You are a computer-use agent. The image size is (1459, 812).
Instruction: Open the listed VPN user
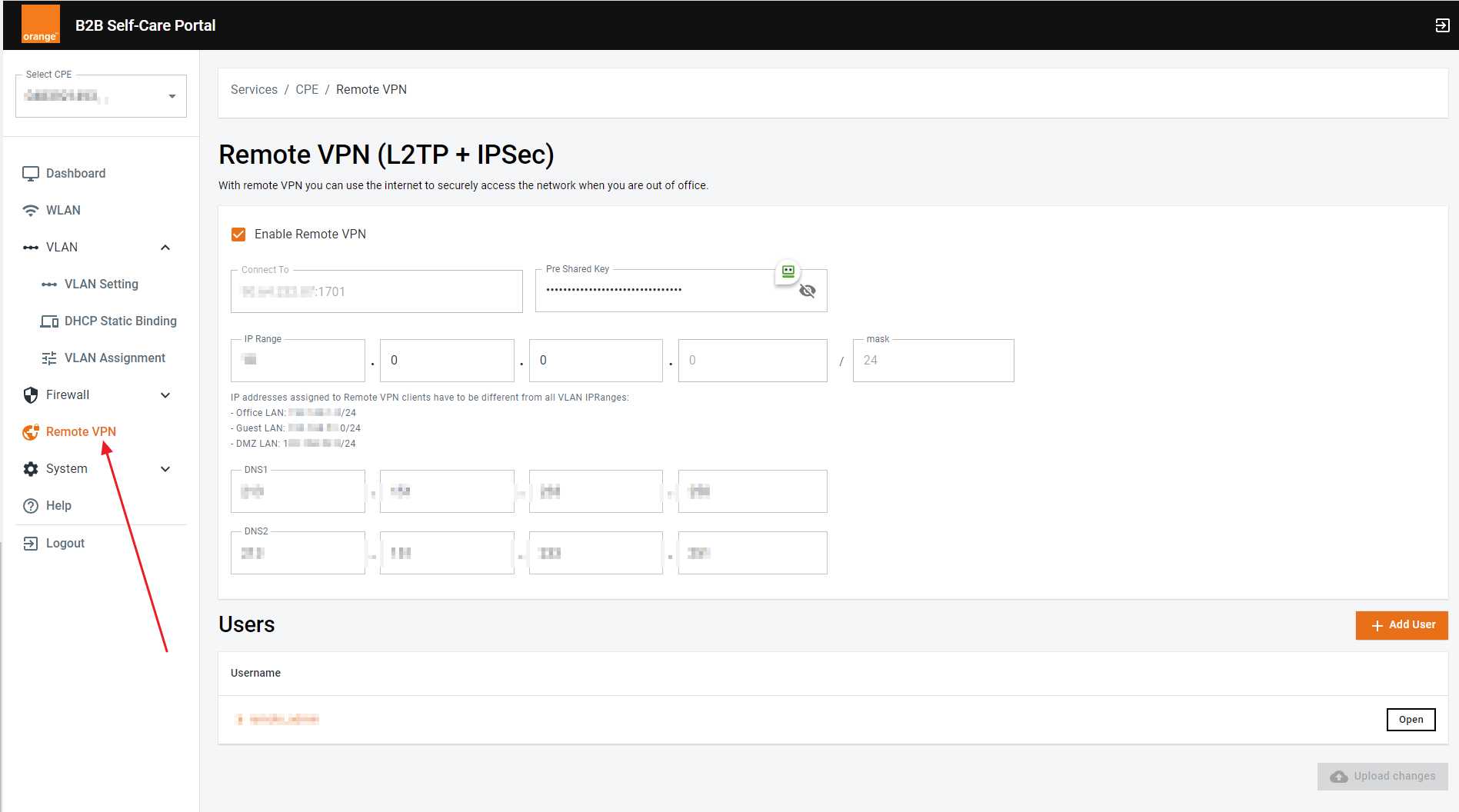tap(1411, 720)
